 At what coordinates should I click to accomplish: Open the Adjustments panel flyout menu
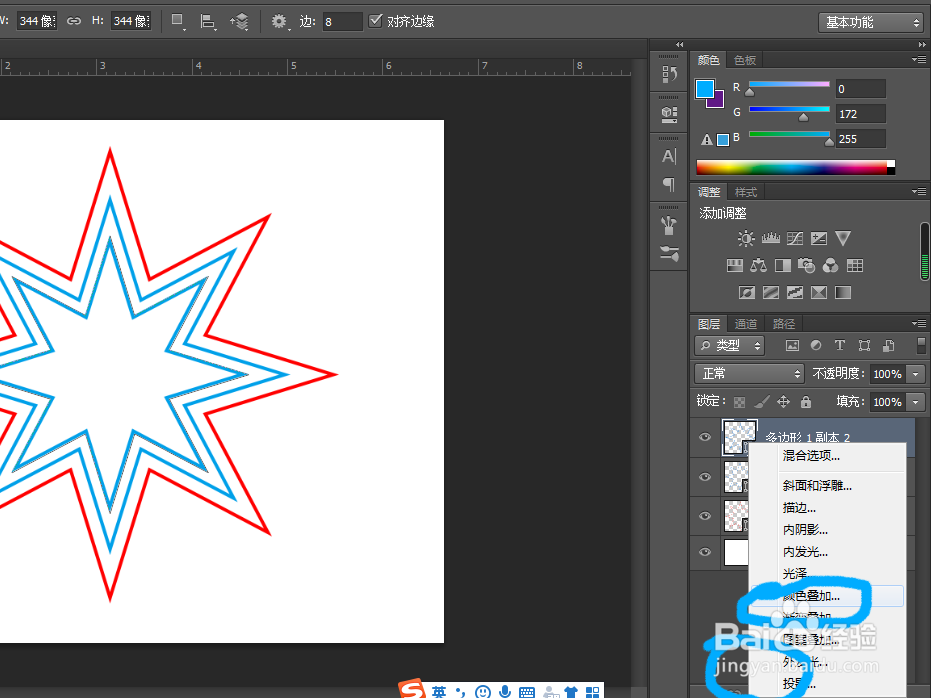tap(919, 191)
